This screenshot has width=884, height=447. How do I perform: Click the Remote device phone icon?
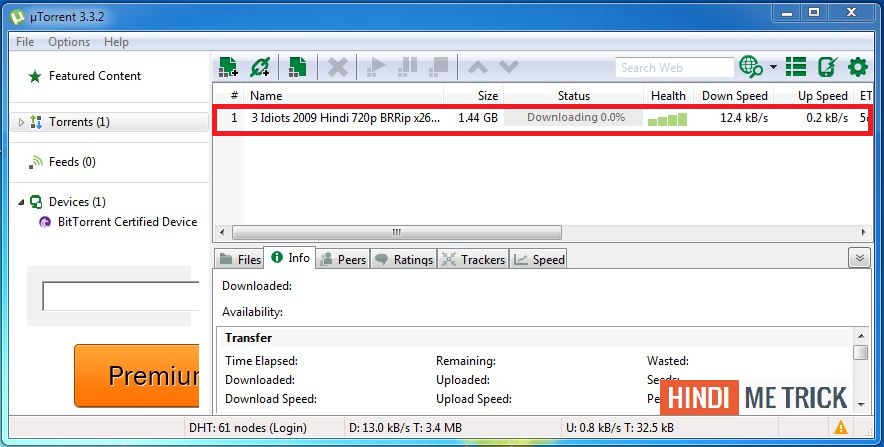pyautogui.click(x=827, y=67)
